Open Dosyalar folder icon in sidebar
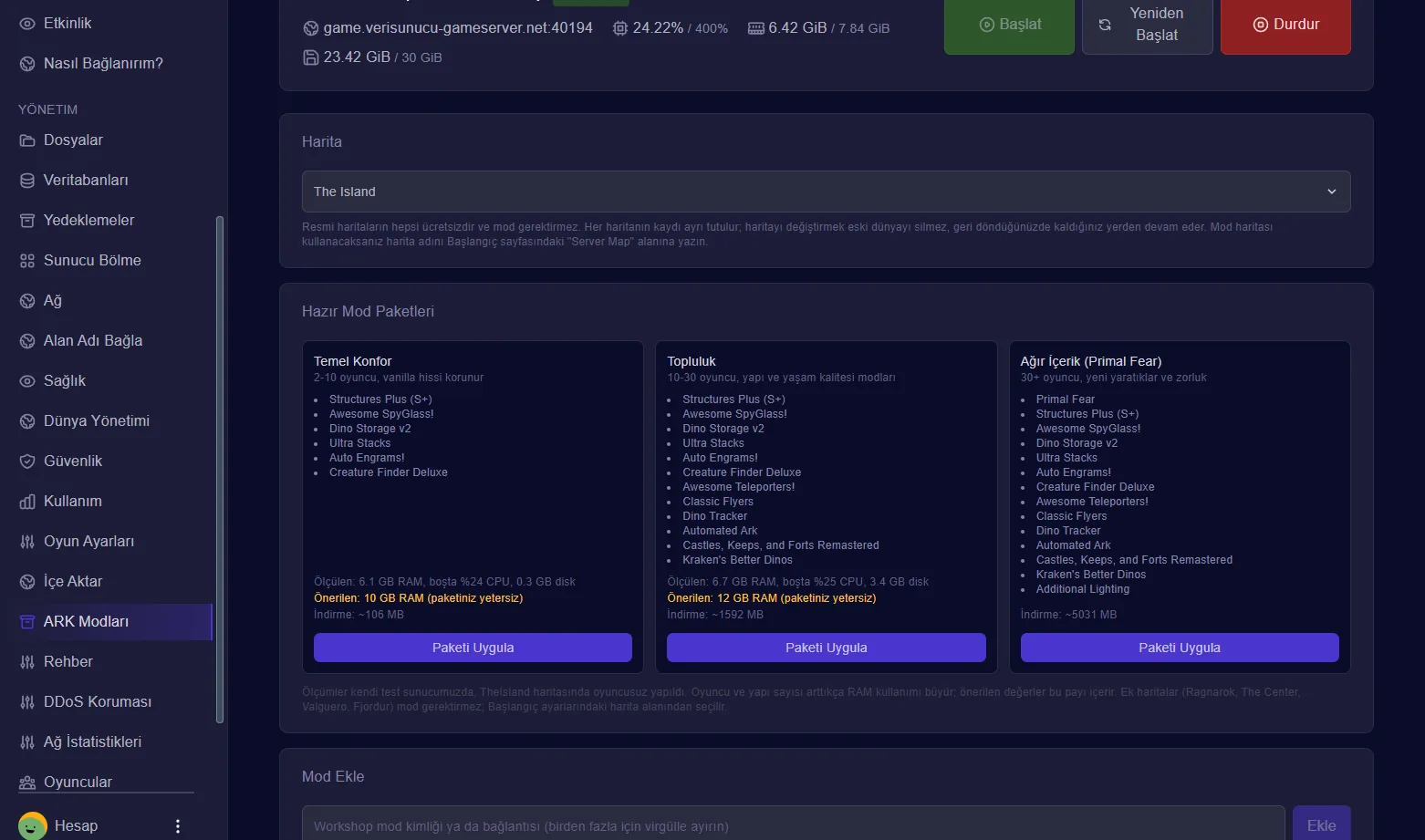The height and width of the screenshot is (840, 1425). (27, 140)
